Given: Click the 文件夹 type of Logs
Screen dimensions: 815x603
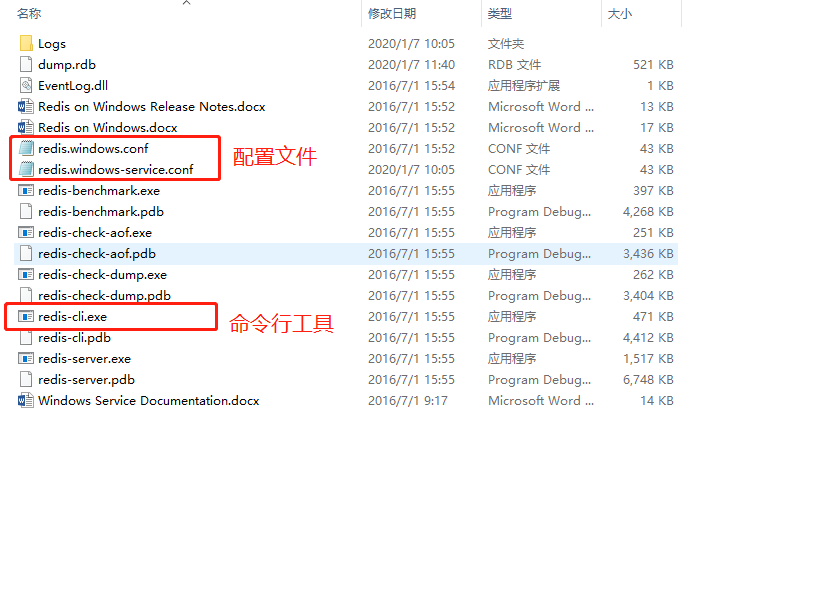Looking at the screenshot, I should coord(506,44).
